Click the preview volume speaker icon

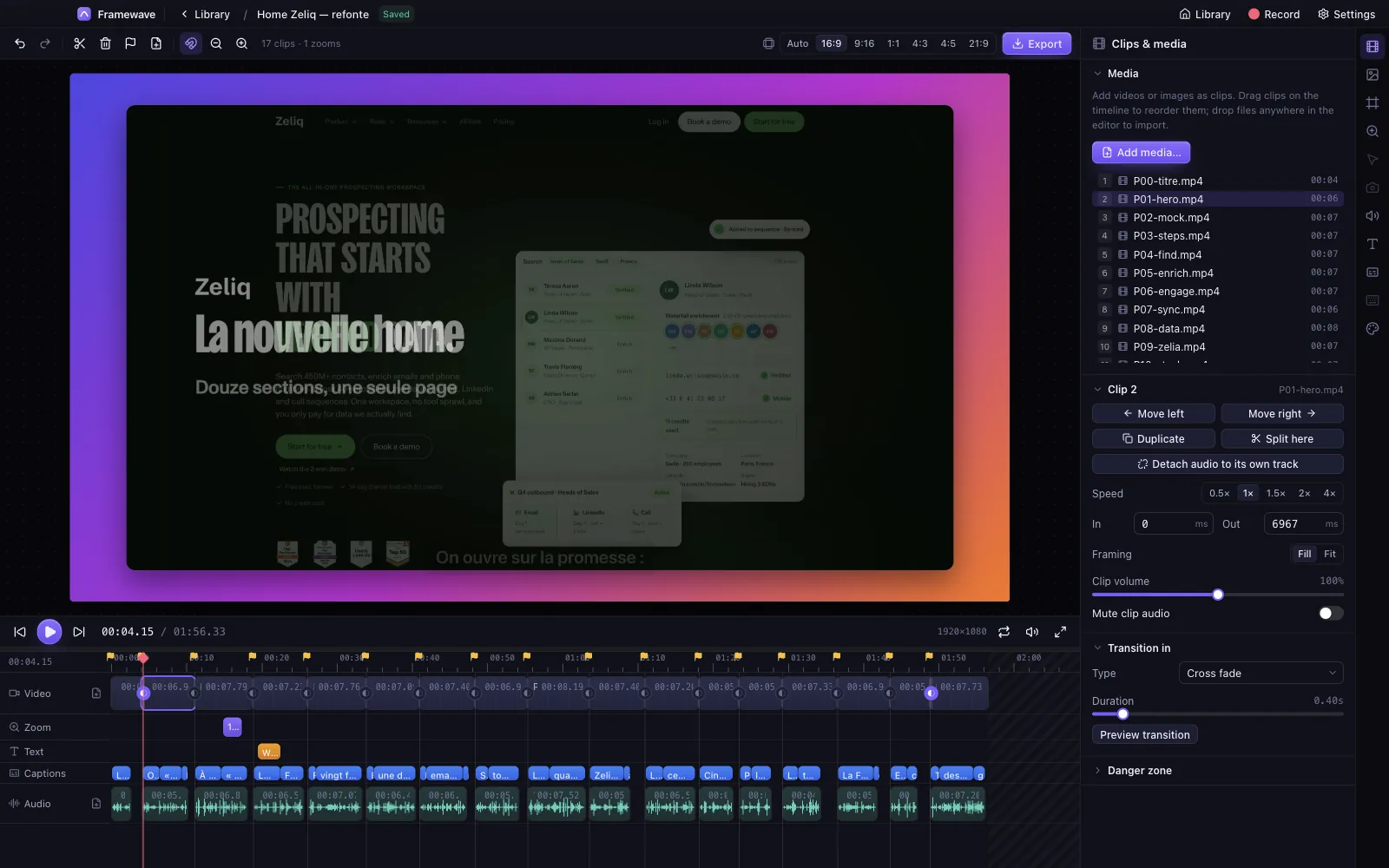[1032, 632]
